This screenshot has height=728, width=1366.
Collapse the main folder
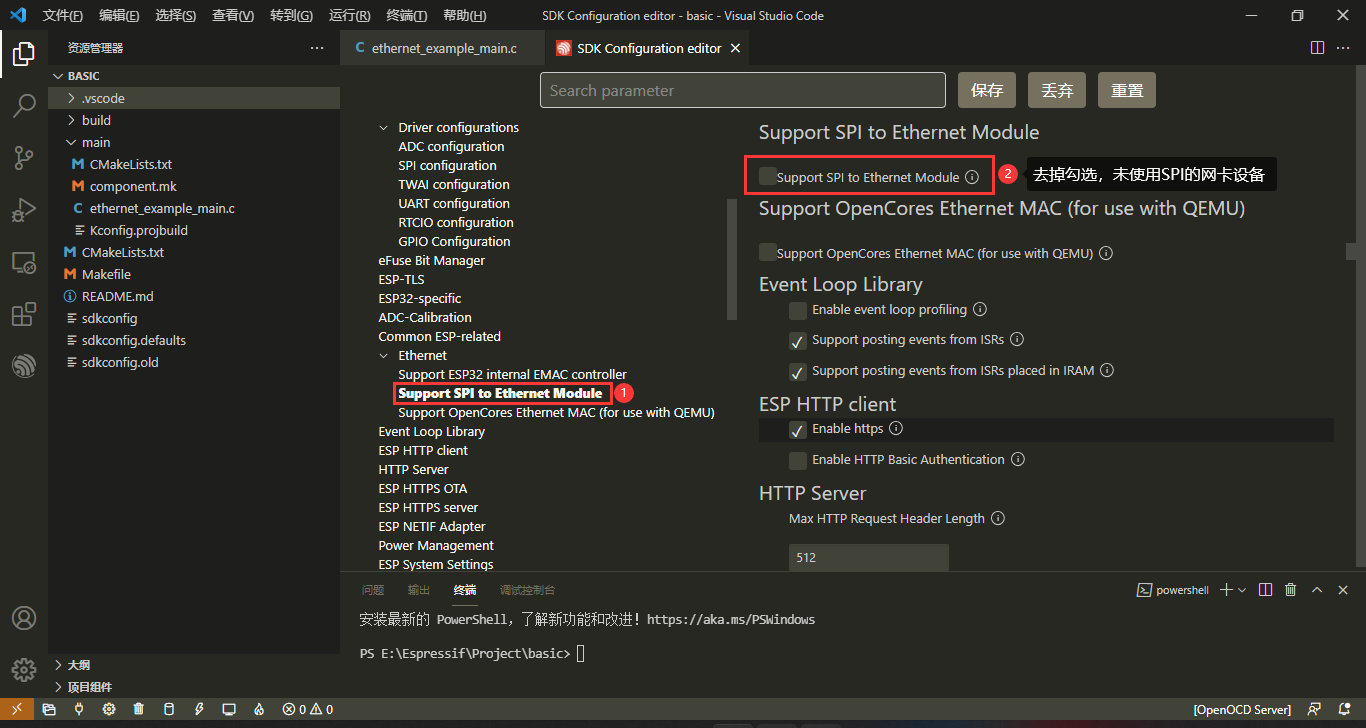coord(71,142)
